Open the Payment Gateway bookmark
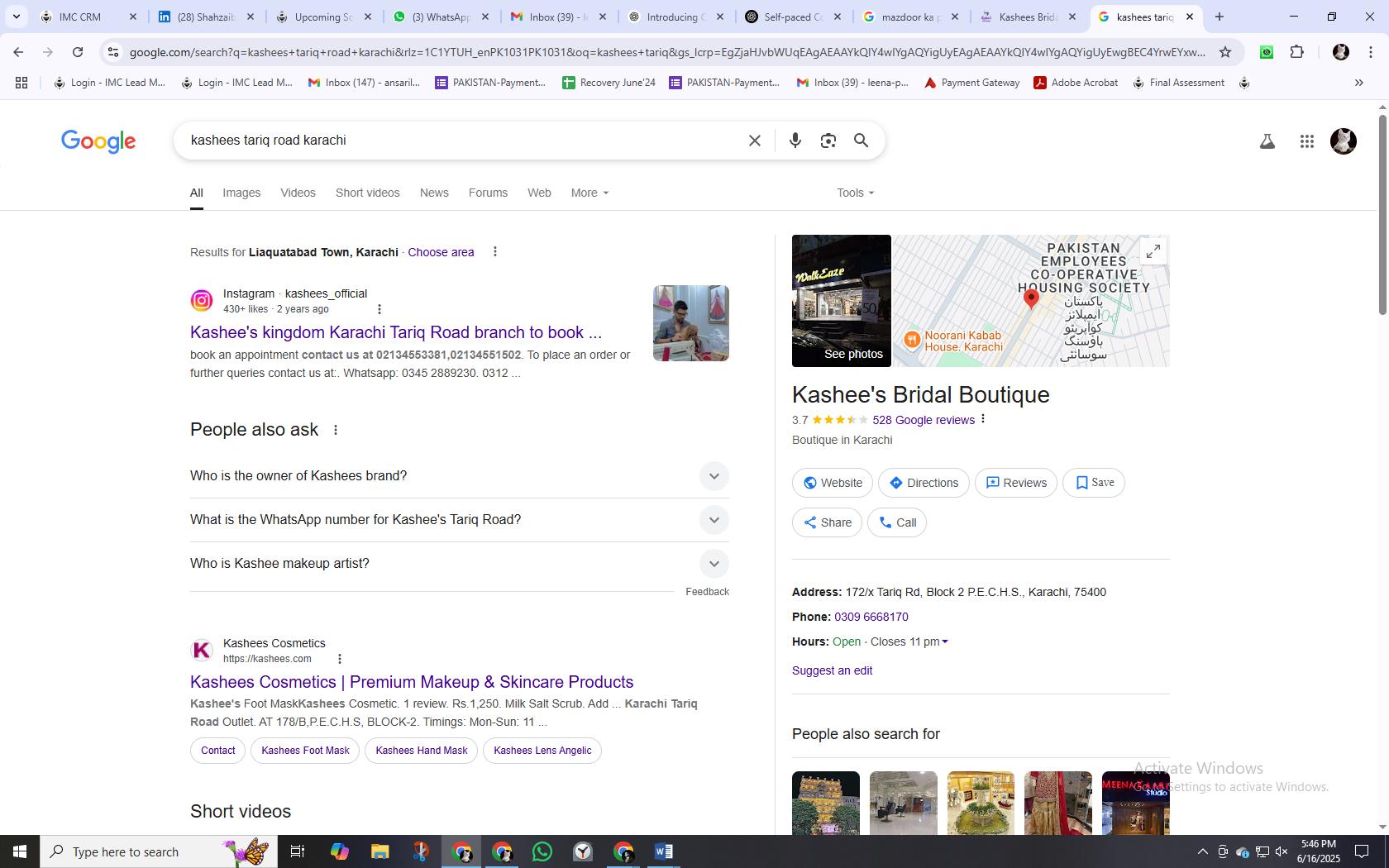The height and width of the screenshot is (868, 1389). coord(971,83)
